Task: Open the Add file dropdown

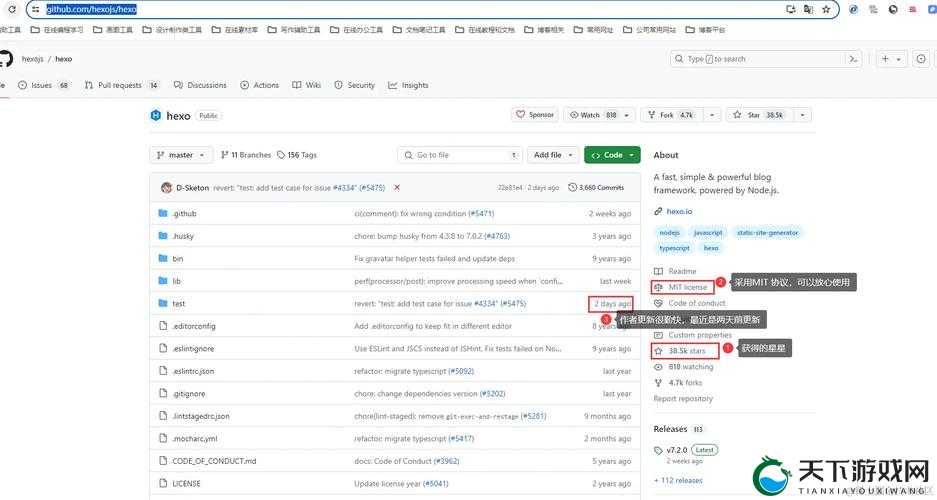Action: tap(553, 155)
